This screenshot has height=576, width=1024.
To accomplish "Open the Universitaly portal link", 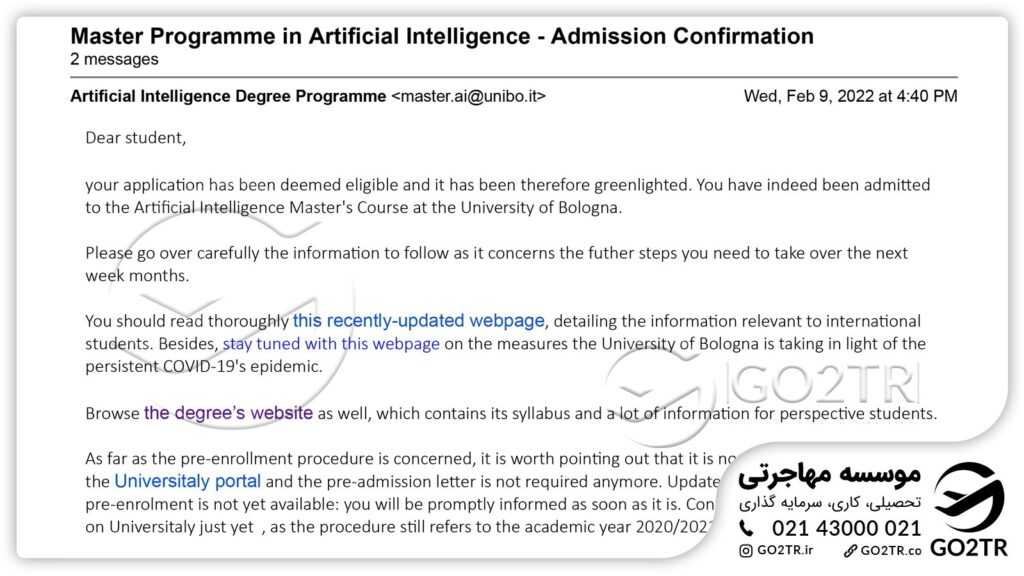I will [x=188, y=481].
